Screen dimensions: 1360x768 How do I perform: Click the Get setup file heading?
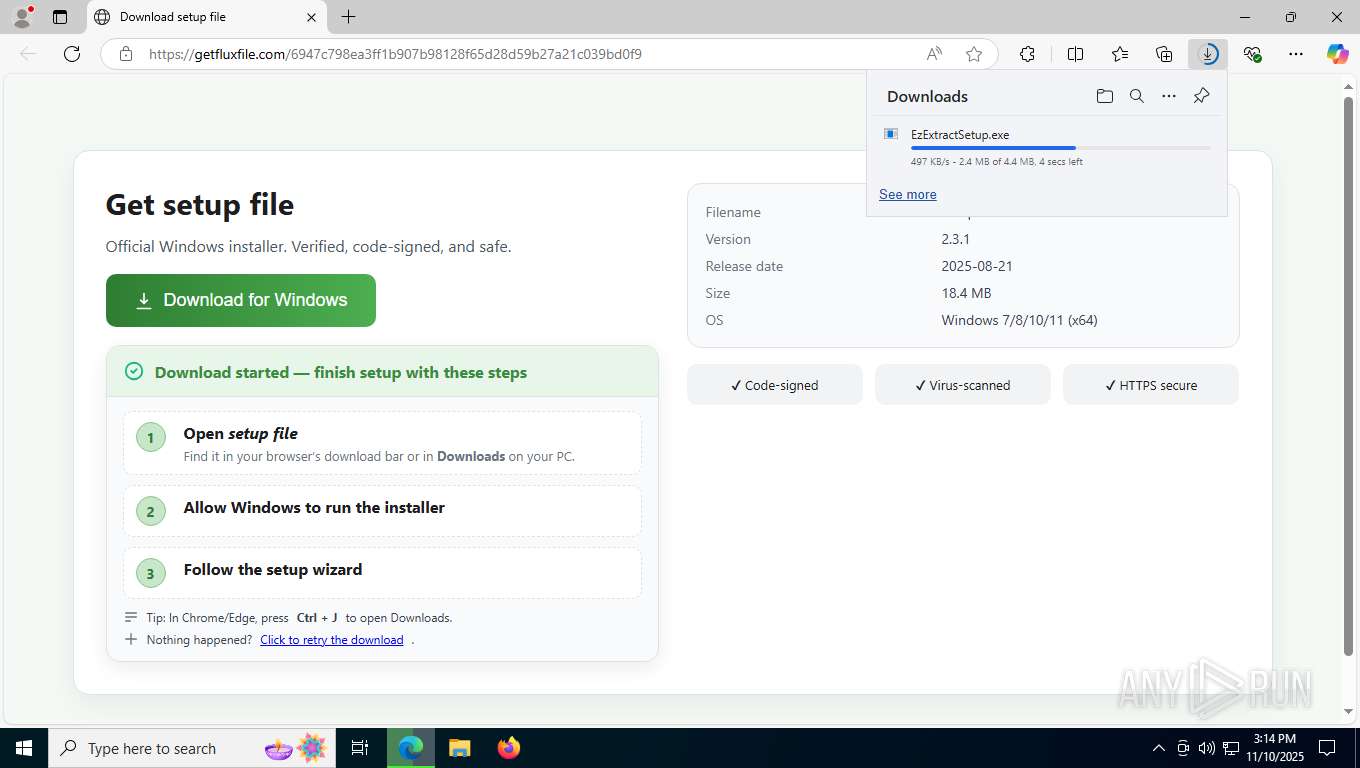coord(200,204)
